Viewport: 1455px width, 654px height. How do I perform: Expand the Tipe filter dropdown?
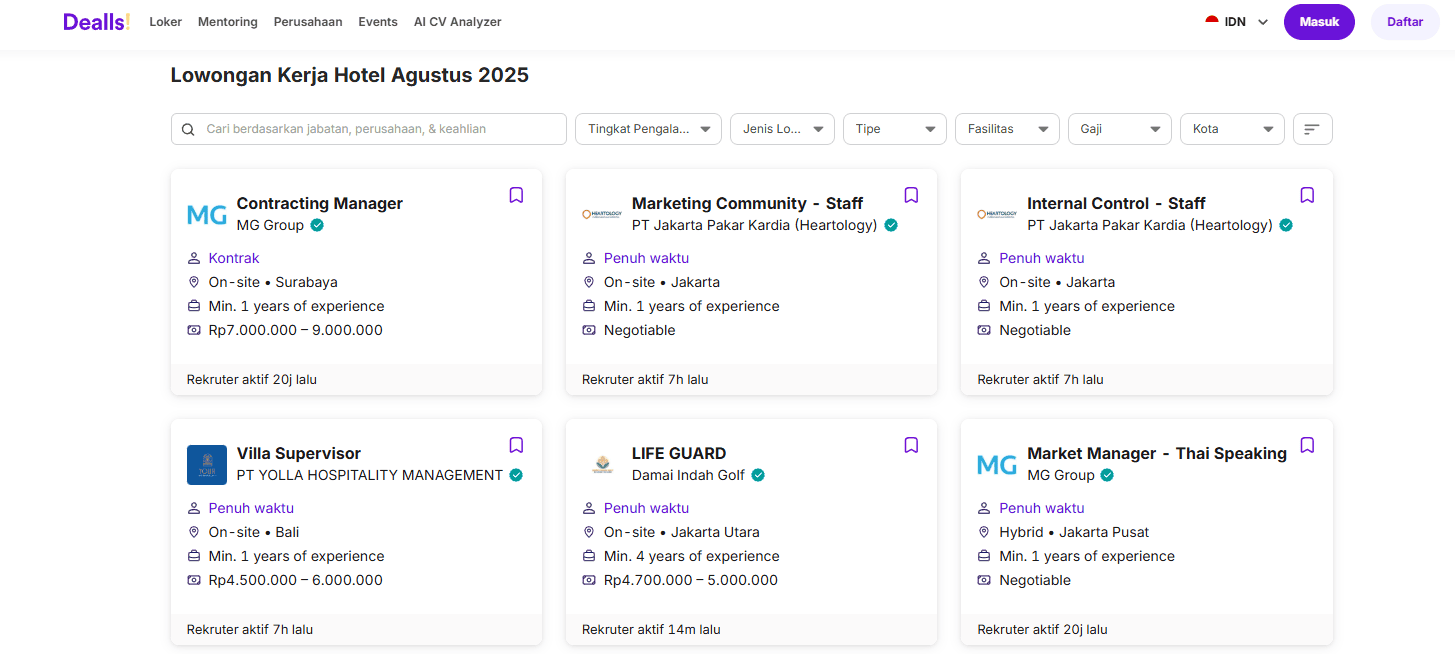coord(895,129)
